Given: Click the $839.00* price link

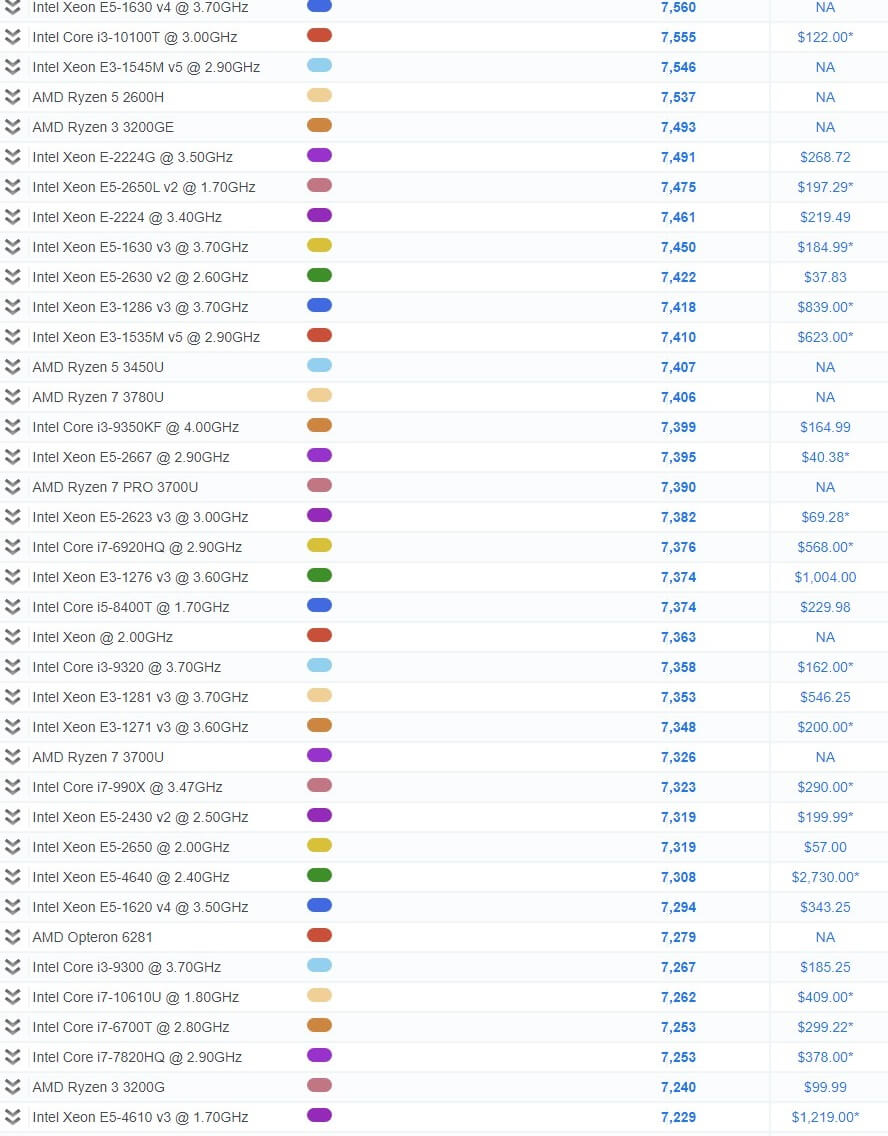Looking at the screenshot, I should (825, 307).
